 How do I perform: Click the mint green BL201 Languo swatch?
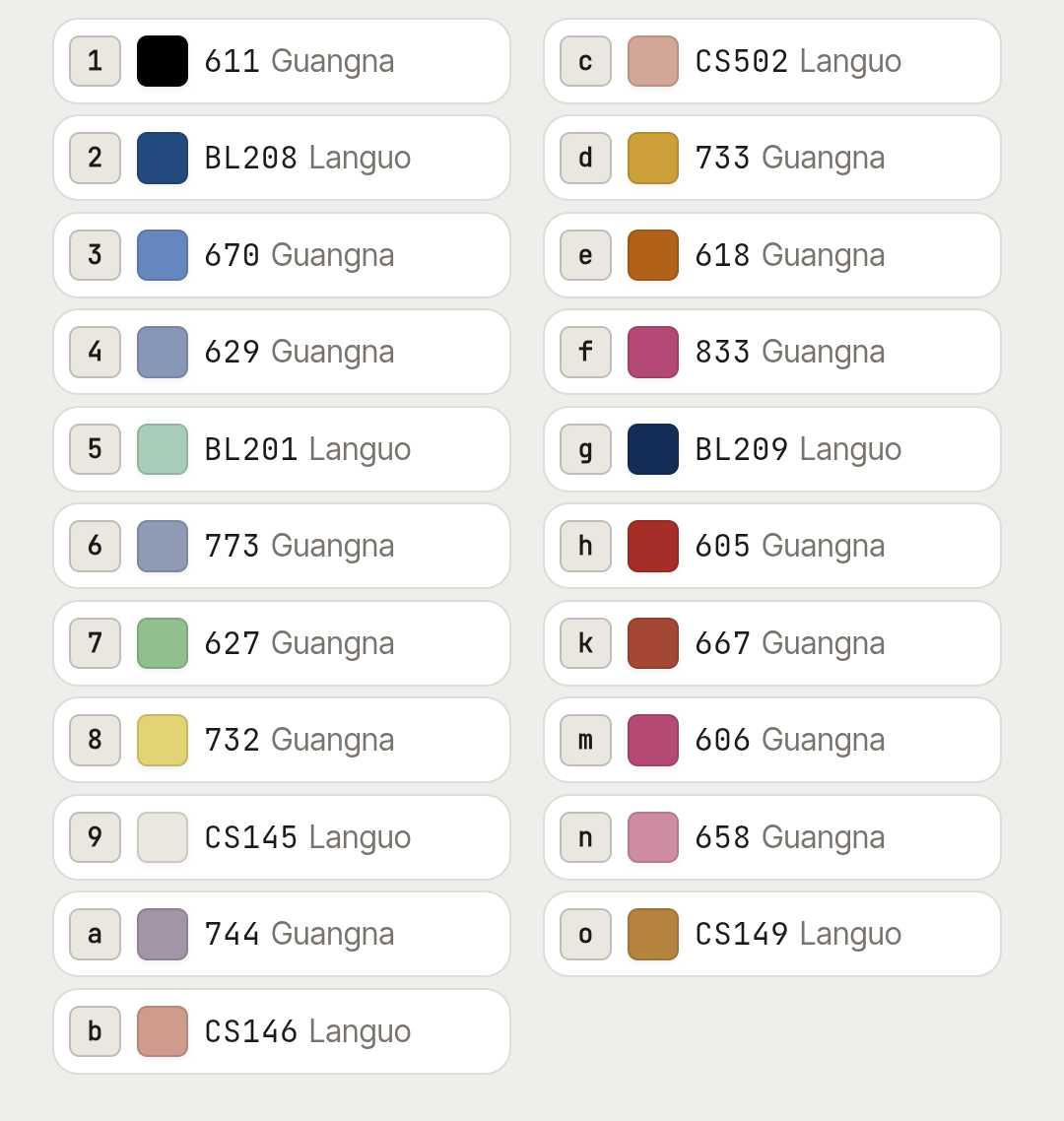[163, 449]
